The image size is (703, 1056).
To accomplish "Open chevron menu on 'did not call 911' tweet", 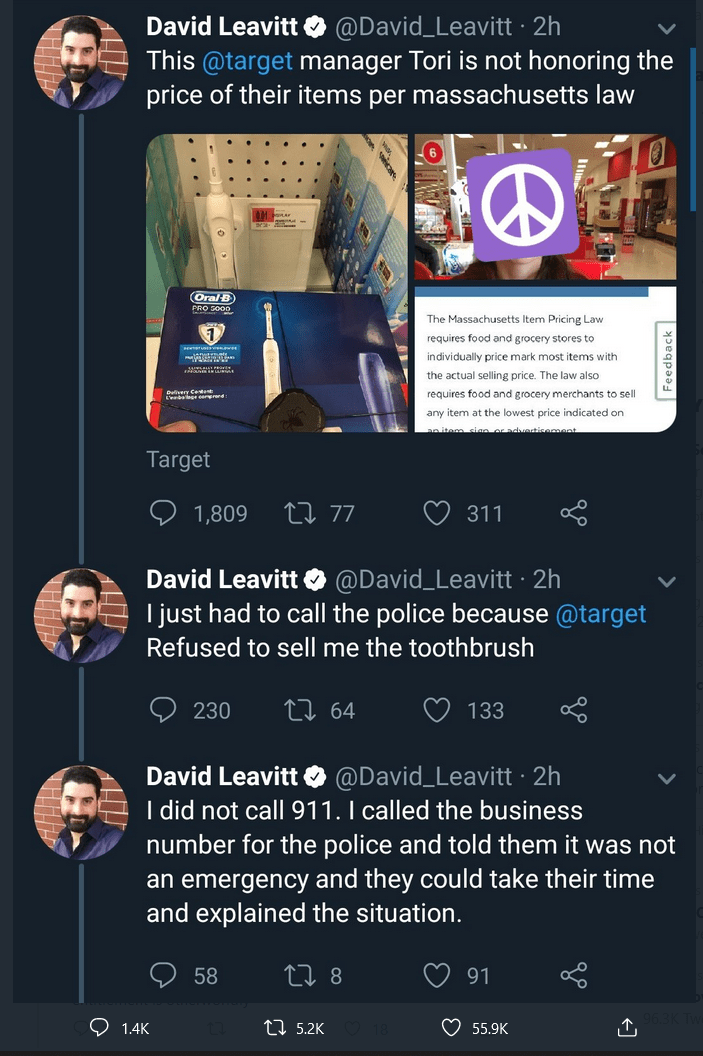I will click(x=666, y=778).
